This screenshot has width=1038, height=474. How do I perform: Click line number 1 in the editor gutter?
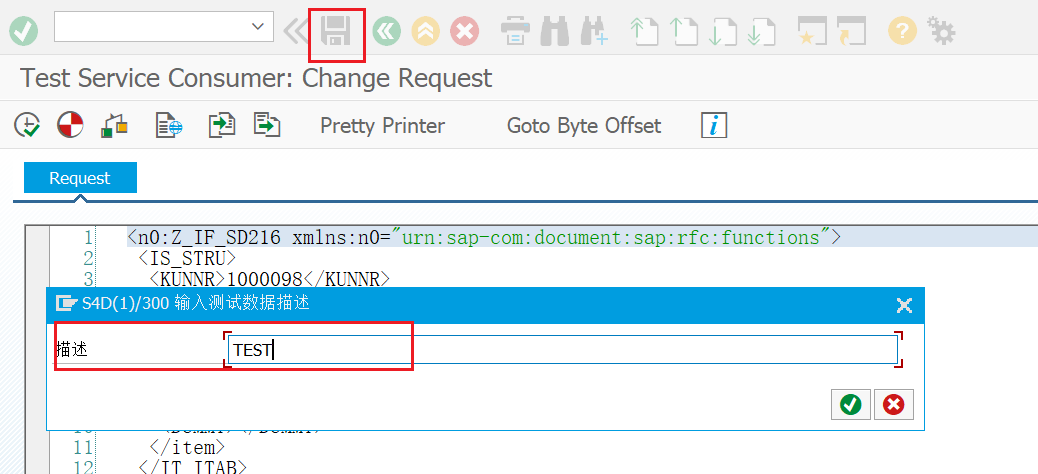pos(88,238)
